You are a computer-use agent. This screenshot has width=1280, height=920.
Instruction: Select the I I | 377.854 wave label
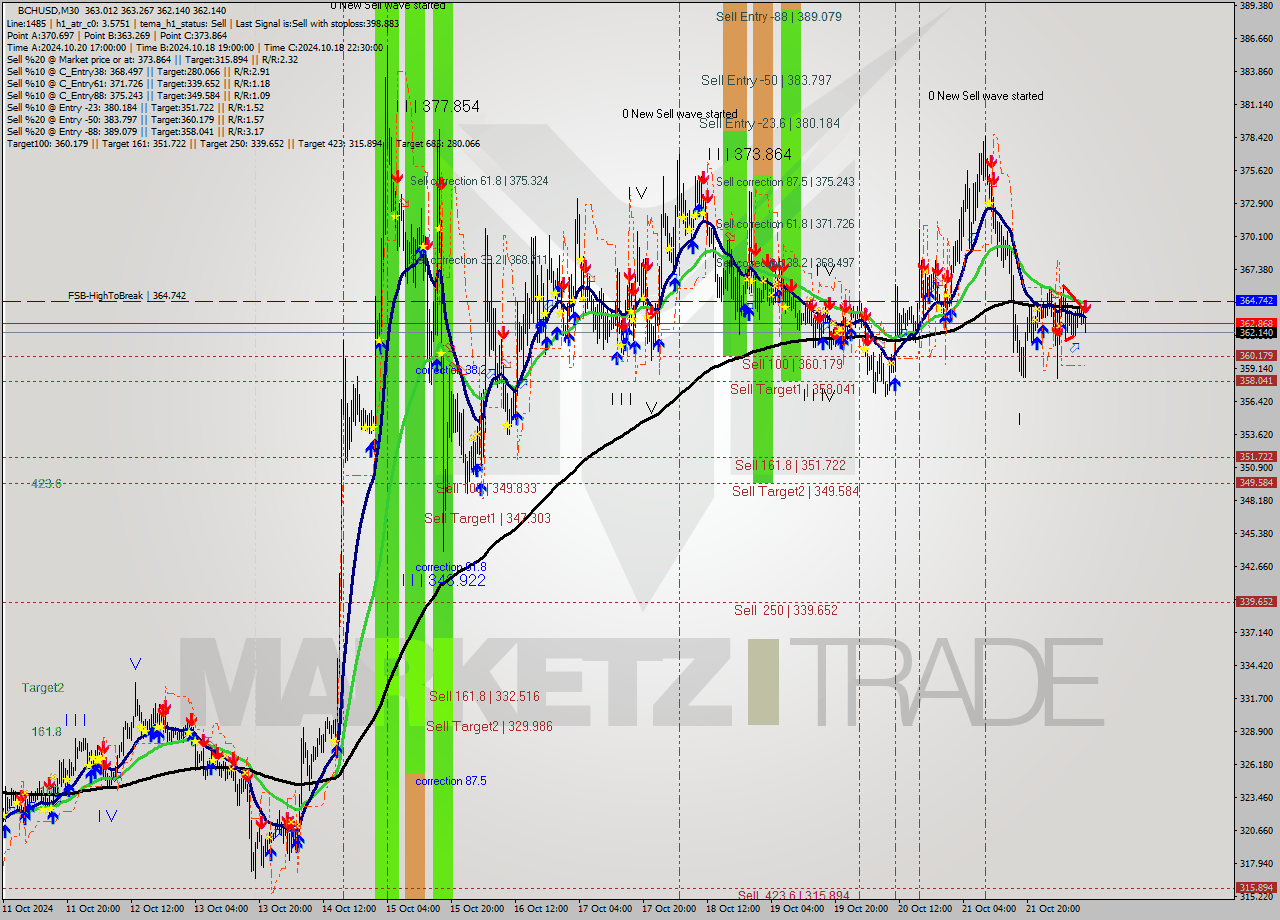437,106
